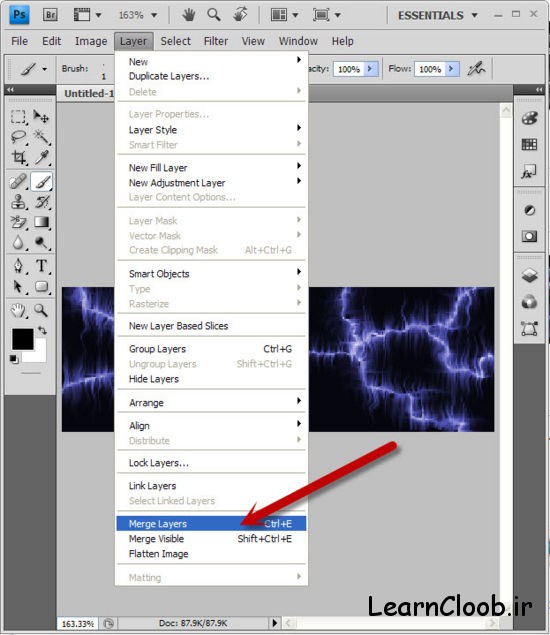Screen dimensions: 550x635
Task: Open the status bar info arrow
Action: click(x=275, y=623)
